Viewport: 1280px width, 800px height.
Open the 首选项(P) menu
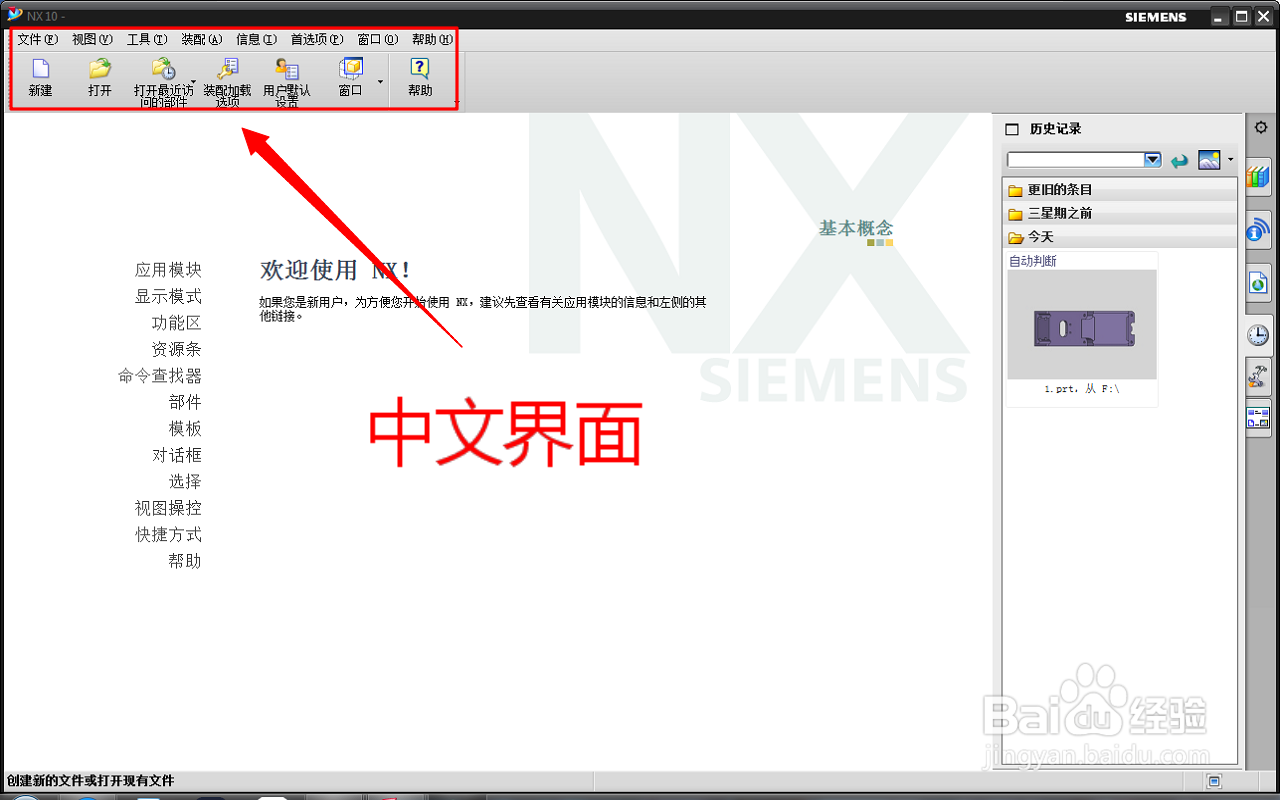(x=317, y=40)
